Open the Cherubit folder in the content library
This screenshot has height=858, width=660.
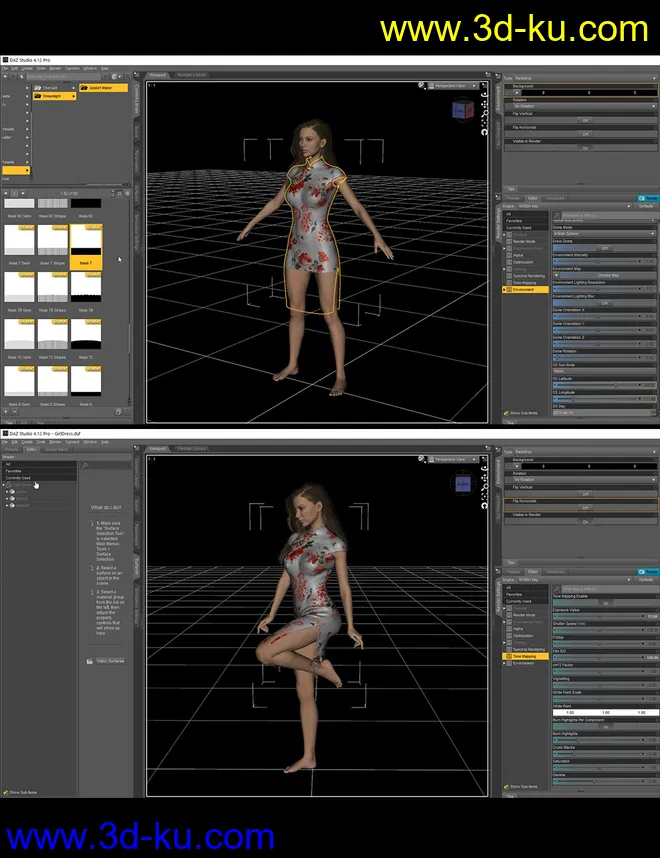tap(50, 87)
